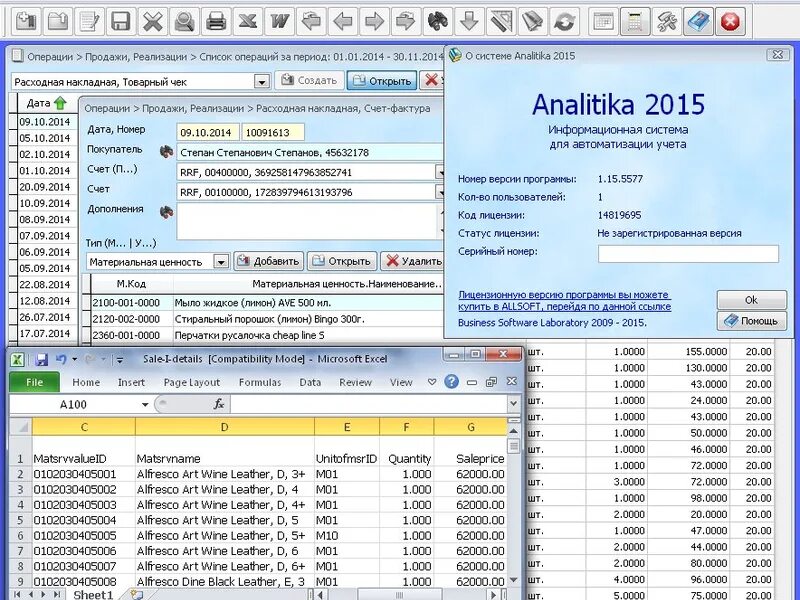This screenshot has height=600, width=800.
Task: Click the Excel vertical scrollbar down arrow
Action: pos(514,580)
